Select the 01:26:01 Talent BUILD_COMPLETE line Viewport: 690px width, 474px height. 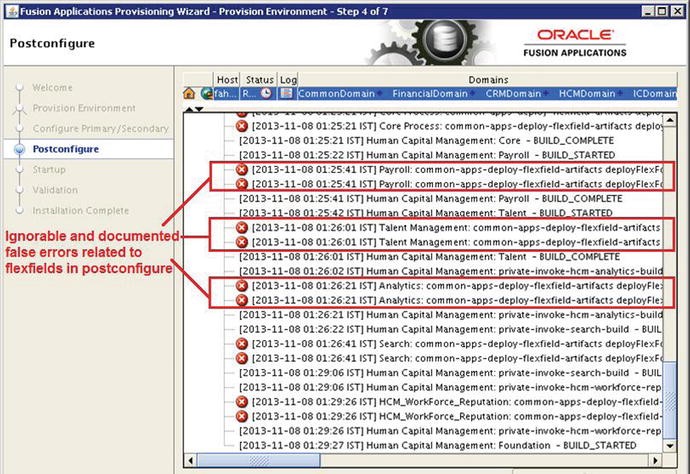(x=429, y=257)
